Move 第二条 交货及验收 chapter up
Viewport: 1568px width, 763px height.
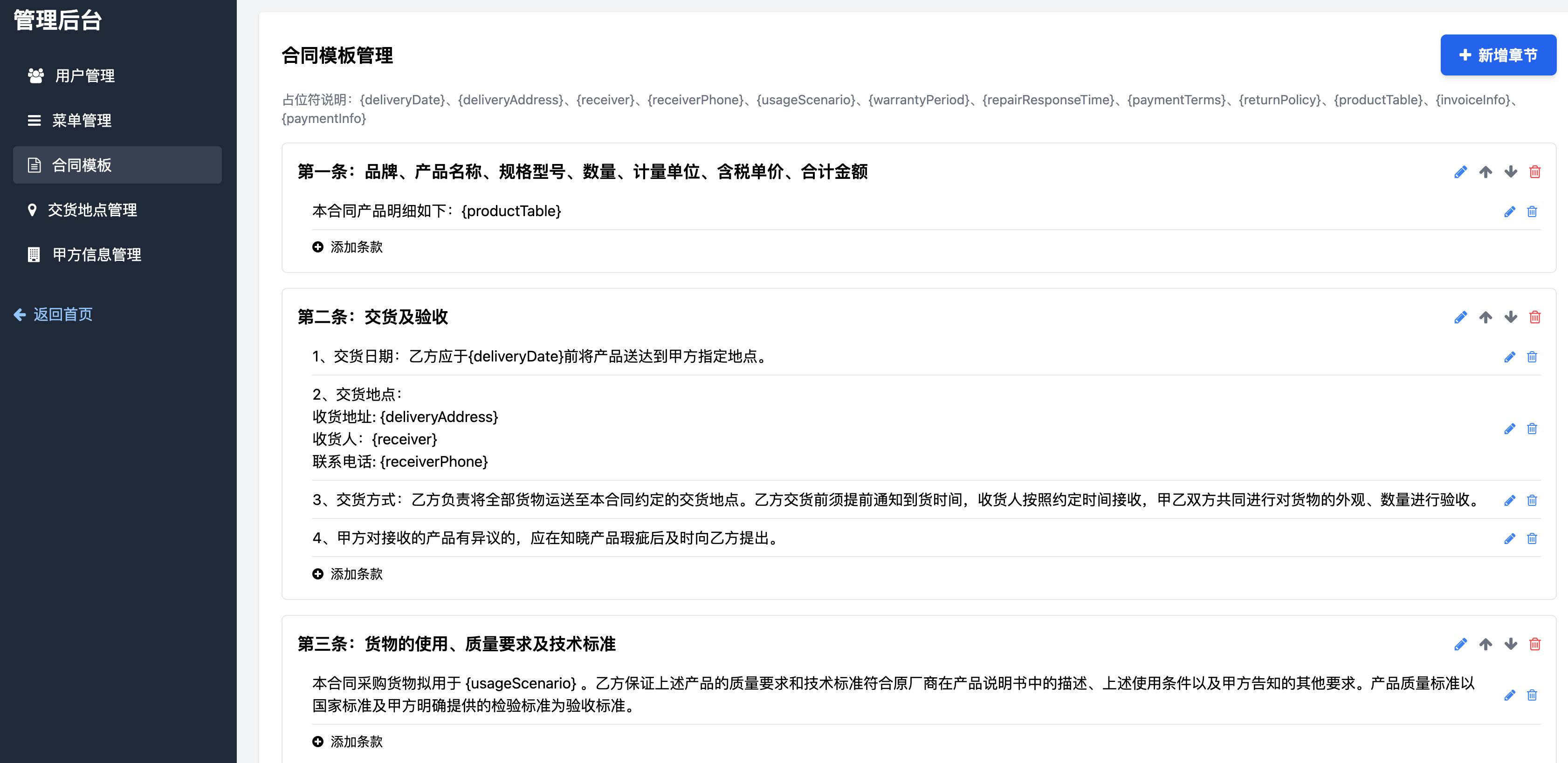[x=1486, y=318]
